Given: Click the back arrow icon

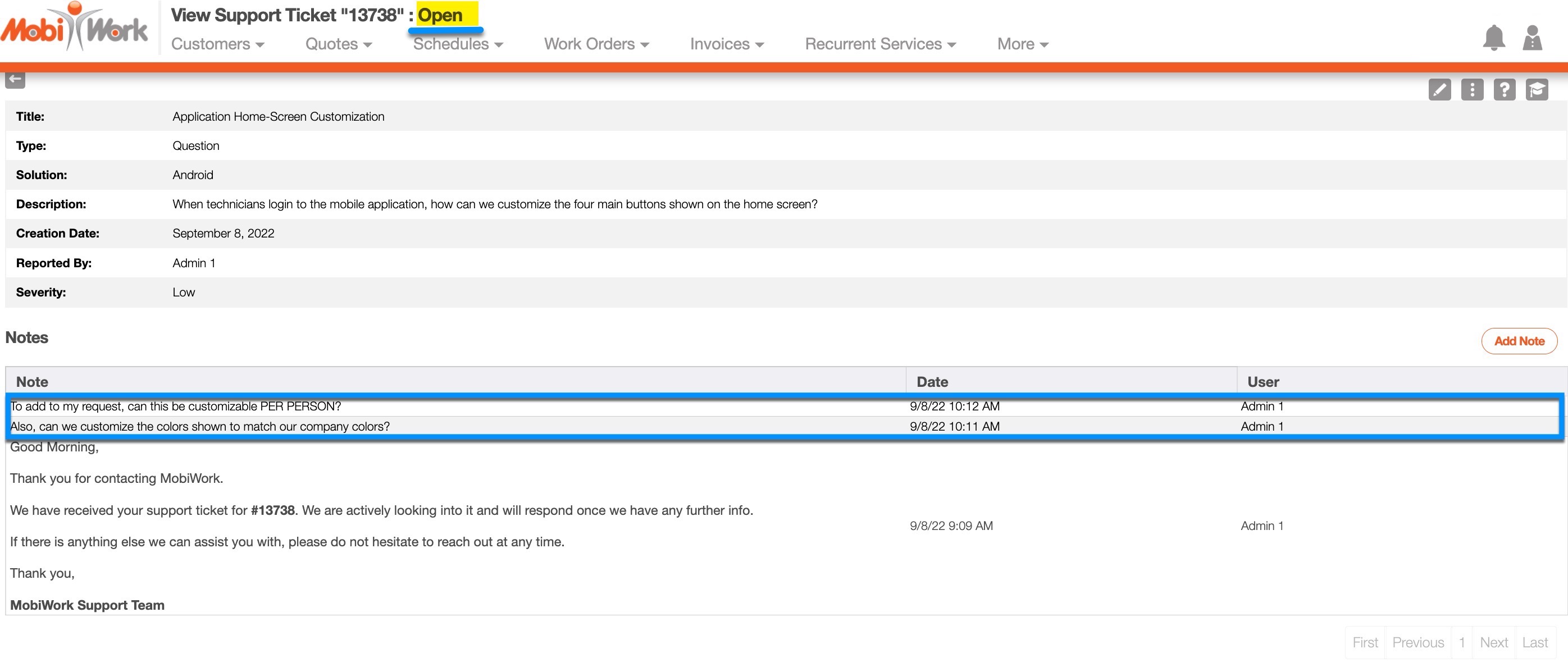Looking at the screenshot, I should (x=15, y=79).
